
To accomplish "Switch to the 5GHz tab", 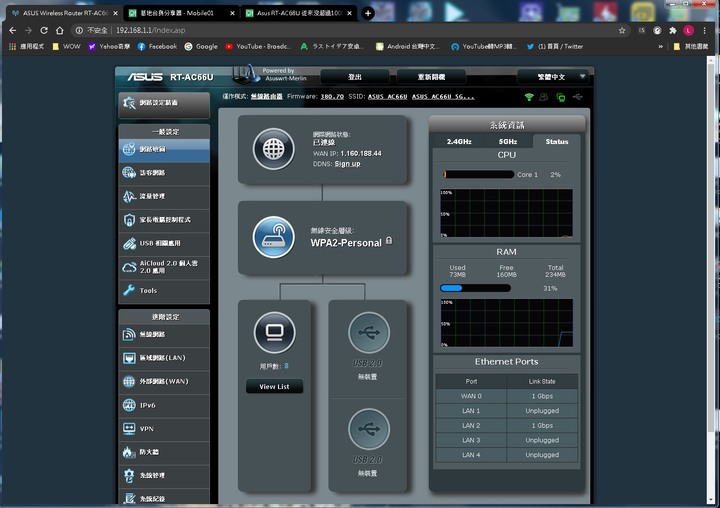I will tap(508, 141).
